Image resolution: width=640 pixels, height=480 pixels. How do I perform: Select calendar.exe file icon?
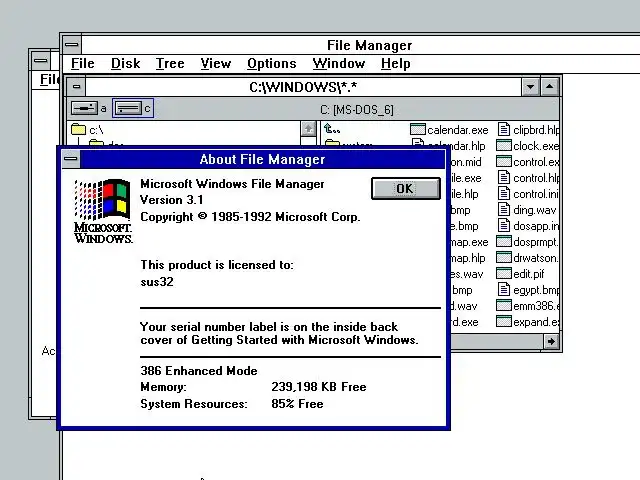418,129
